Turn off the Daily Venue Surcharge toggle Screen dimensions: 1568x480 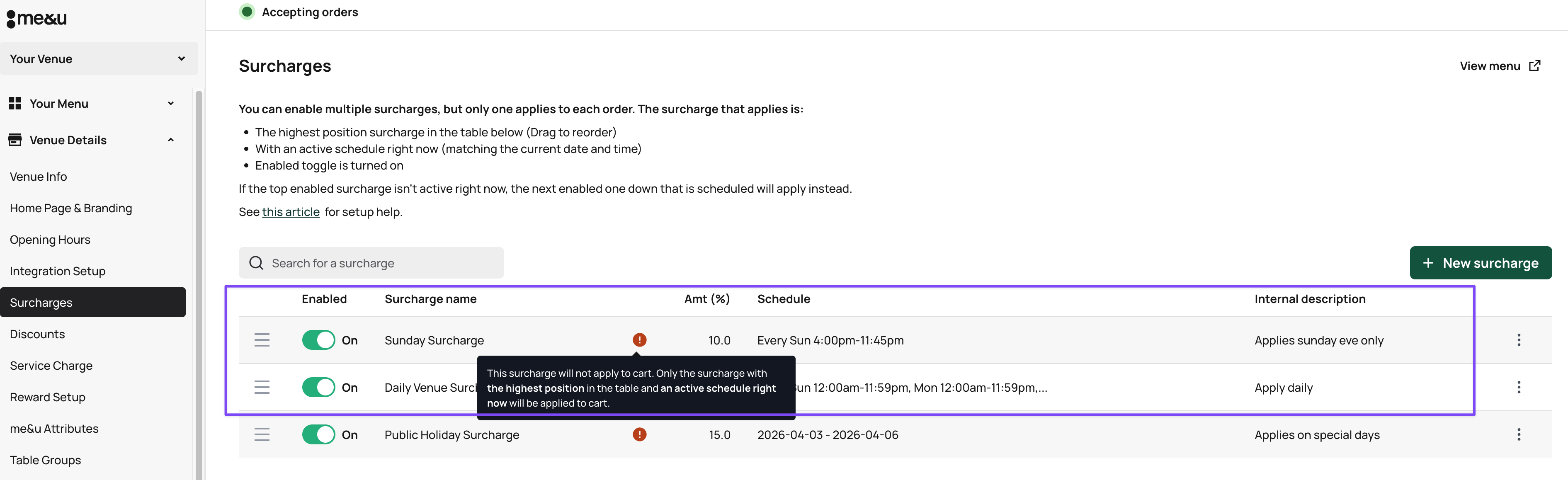(x=318, y=388)
